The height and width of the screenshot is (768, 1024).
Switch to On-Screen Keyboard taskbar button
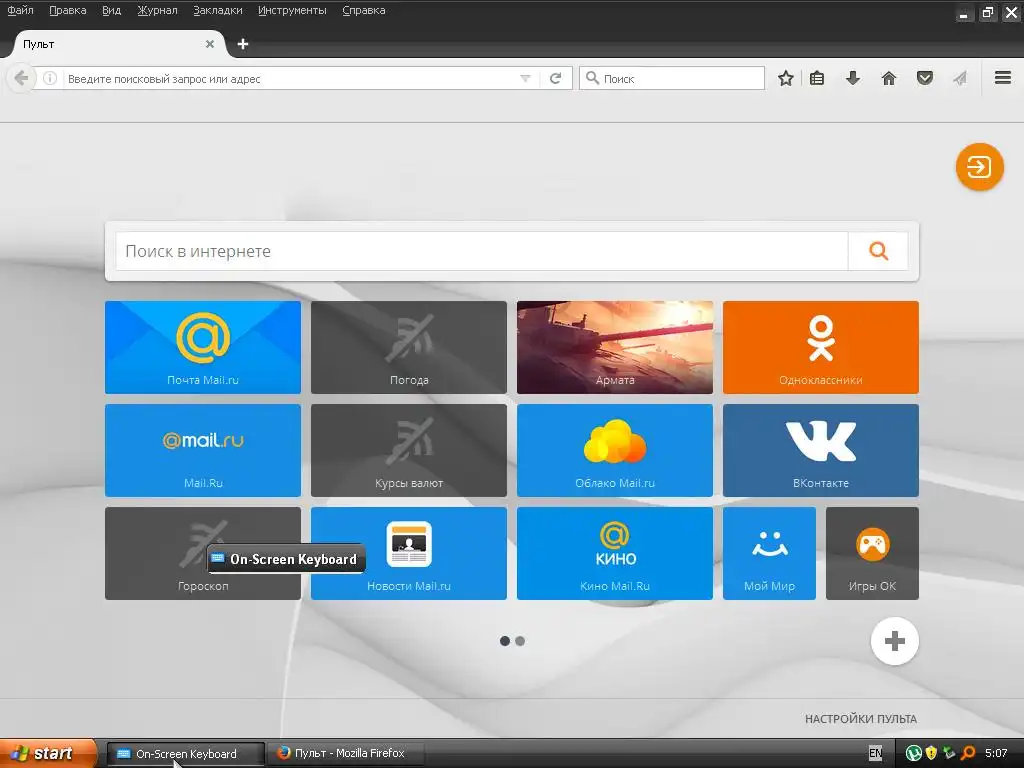pyautogui.click(x=185, y=754)
